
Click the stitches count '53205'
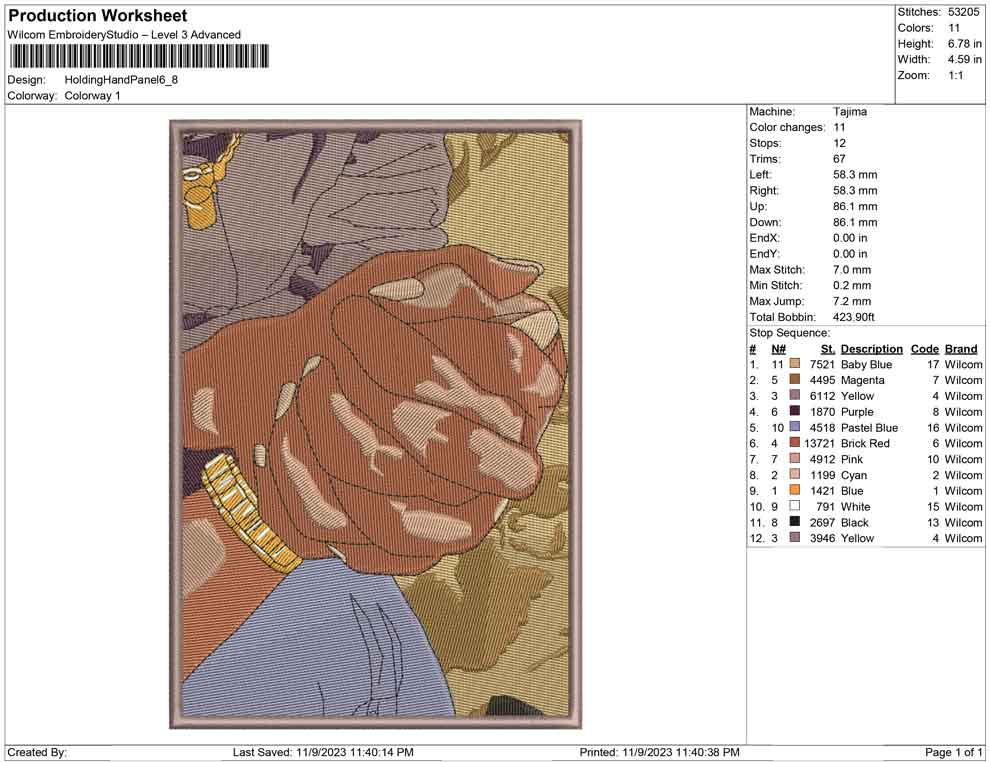[x=964, y=12]
